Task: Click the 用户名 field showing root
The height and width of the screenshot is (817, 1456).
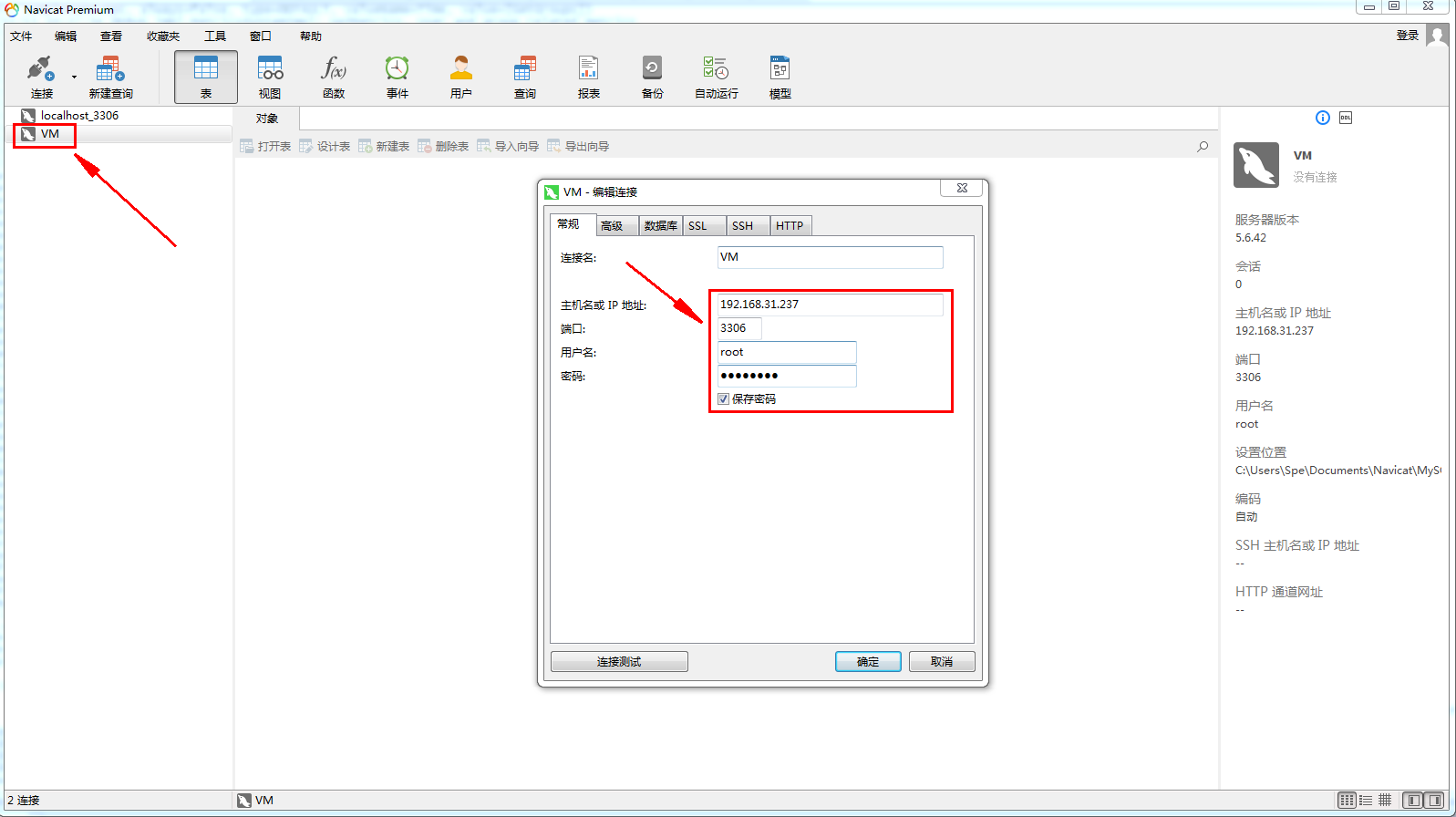Action: point(787,352)
